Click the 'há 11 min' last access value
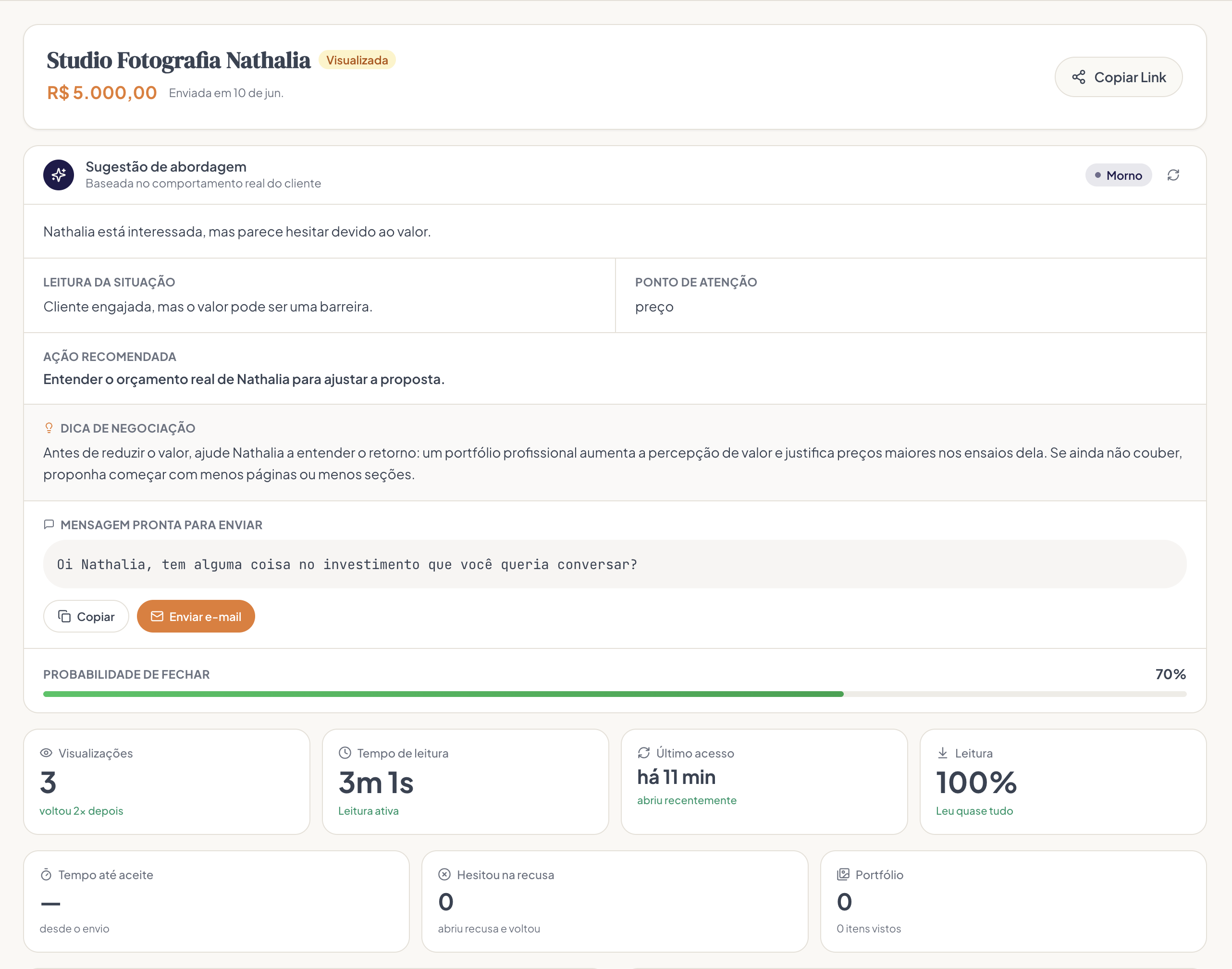Image resolution: width=1232 pixels, height=969 pixels. click(676, 777)
